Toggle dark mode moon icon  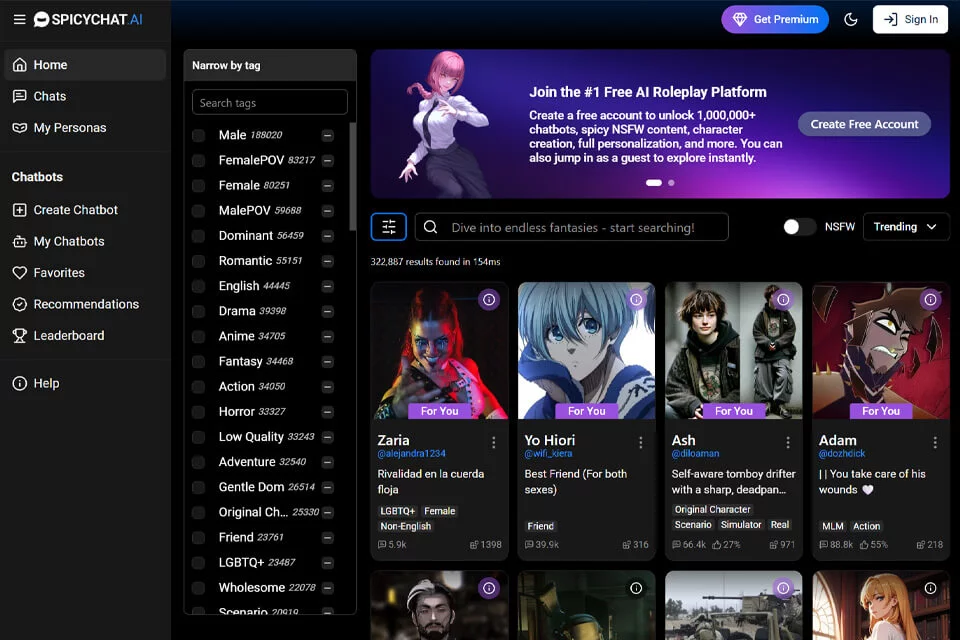pos(850,20)
